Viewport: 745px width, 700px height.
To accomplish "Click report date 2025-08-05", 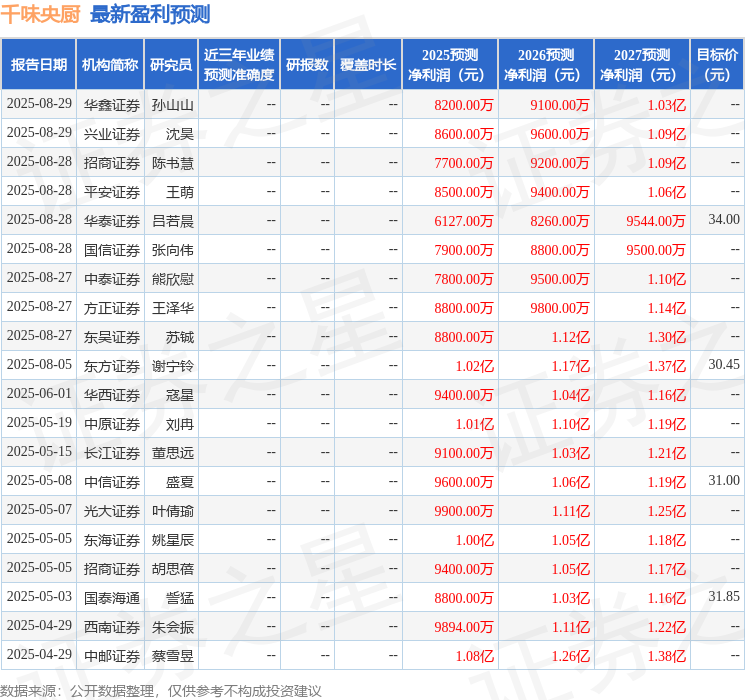I will (39, 364).
